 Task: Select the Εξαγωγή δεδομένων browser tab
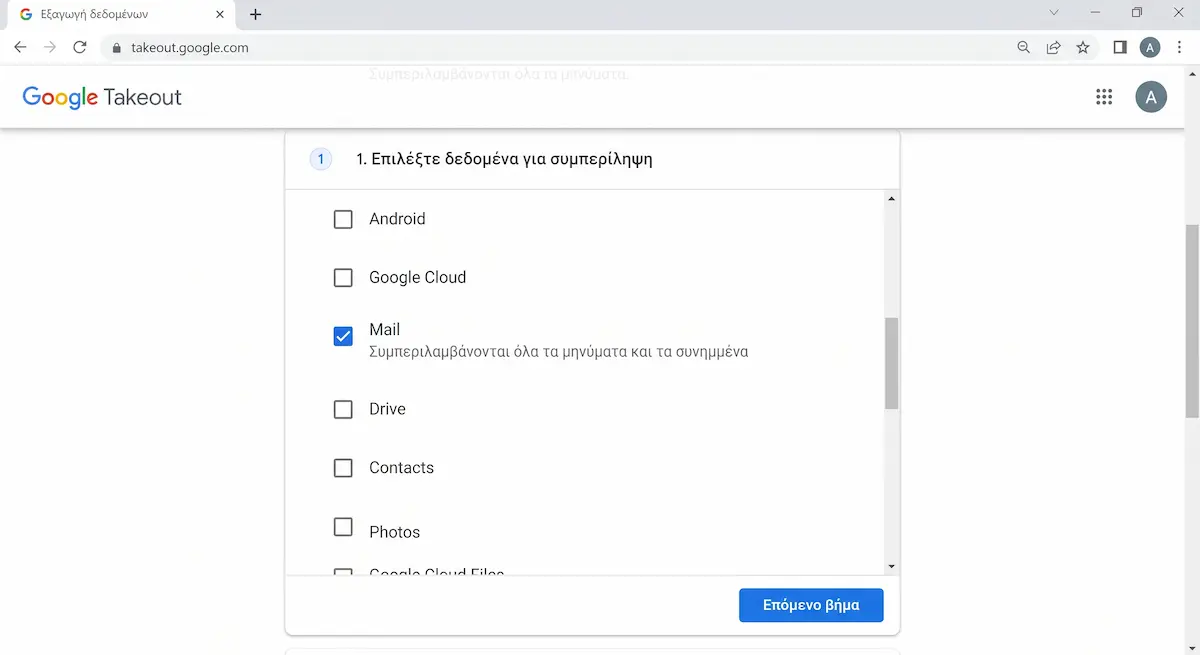(x=120, y=15)
